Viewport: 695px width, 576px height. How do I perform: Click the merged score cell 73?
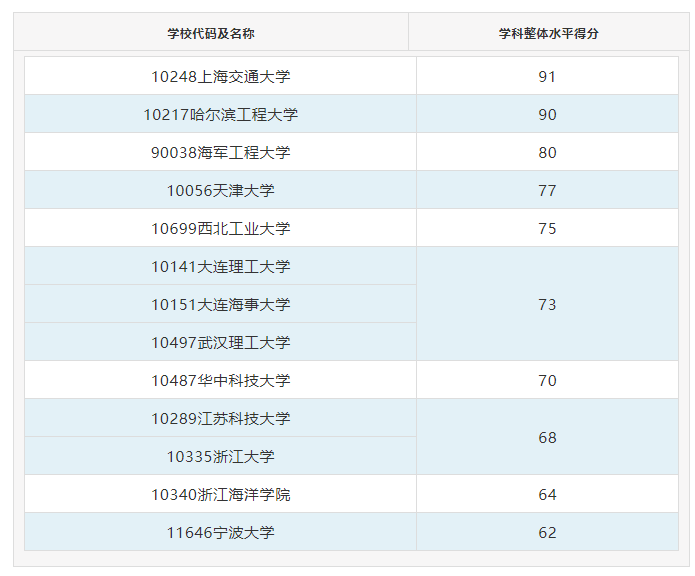[547, 304]
